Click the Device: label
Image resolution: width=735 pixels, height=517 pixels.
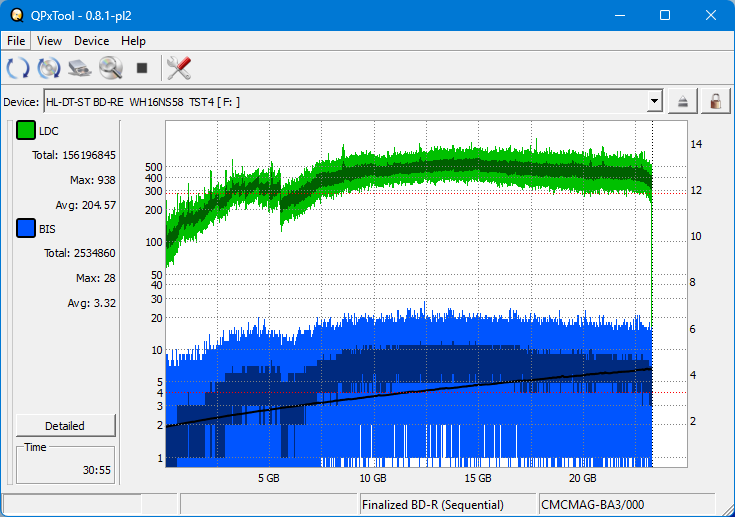click(x=21, y=102)
